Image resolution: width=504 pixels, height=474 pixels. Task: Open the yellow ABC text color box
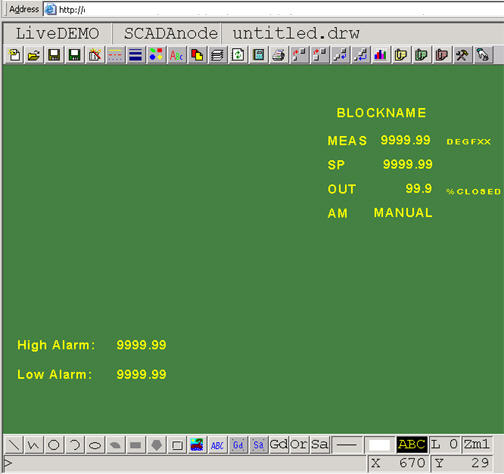412,444
